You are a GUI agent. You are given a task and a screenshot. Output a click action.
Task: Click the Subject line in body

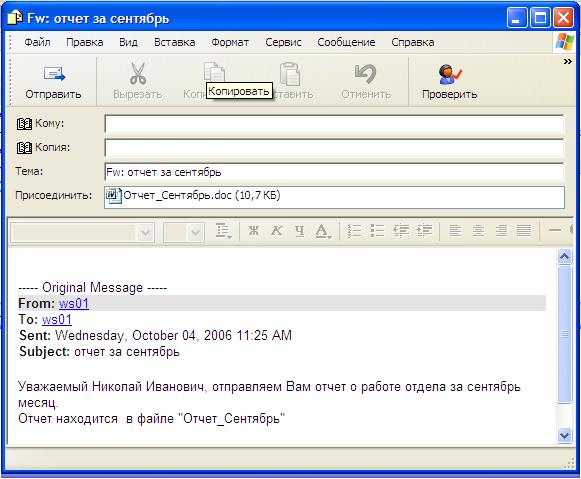[99, 352]
